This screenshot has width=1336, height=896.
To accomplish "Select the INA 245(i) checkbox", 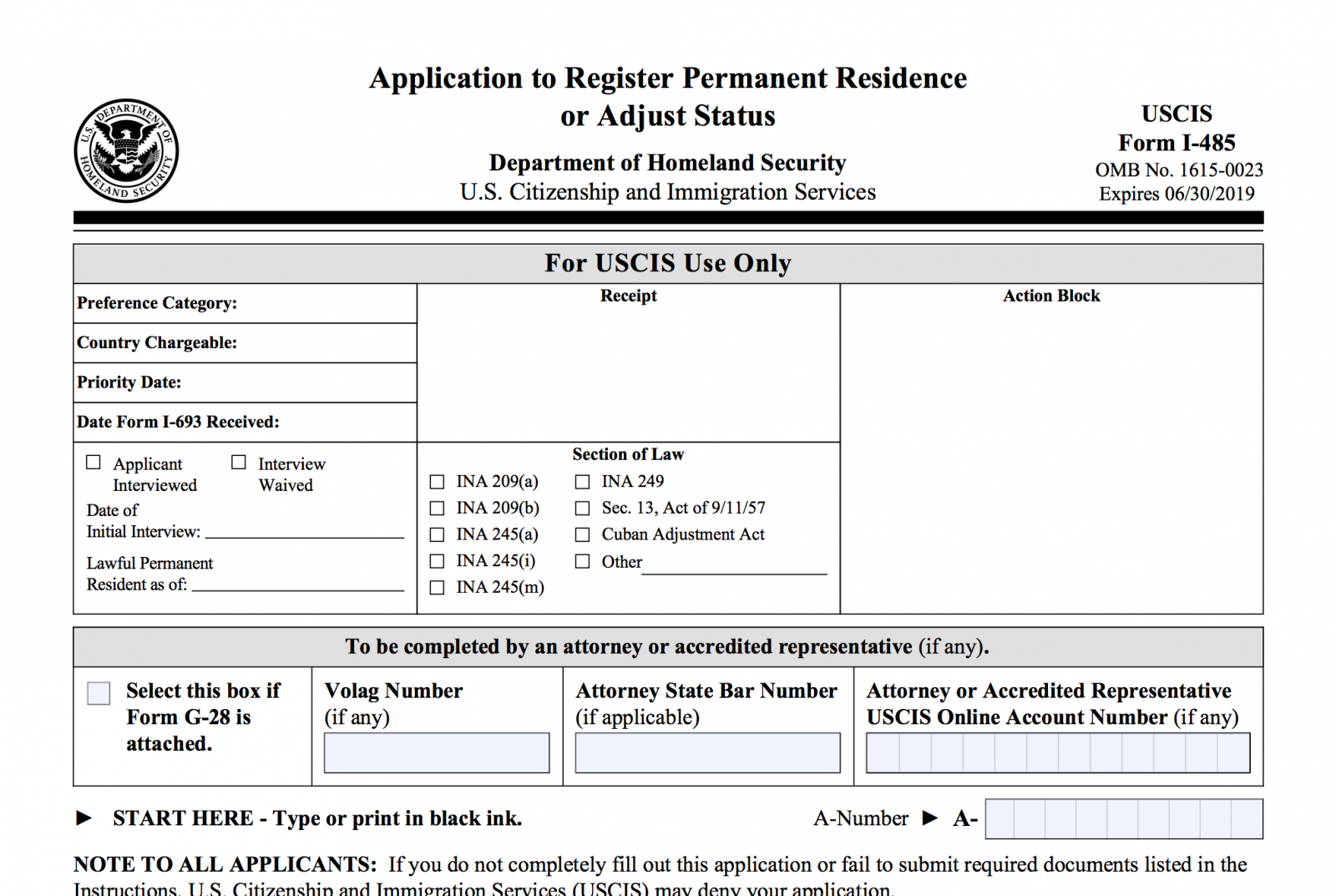I will tap(437, 561).
